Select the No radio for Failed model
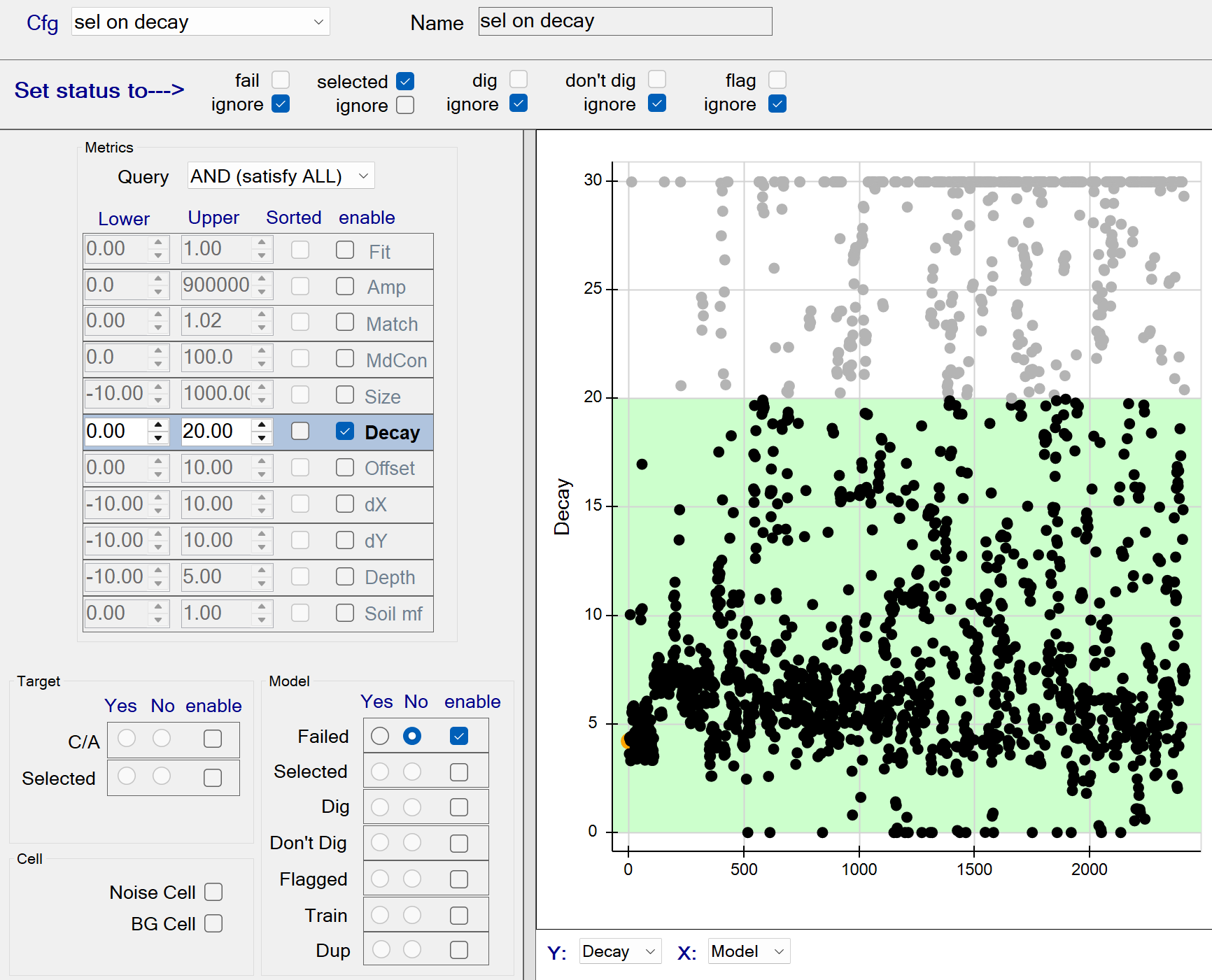1212x980 pixels. [x=412, y=736]
